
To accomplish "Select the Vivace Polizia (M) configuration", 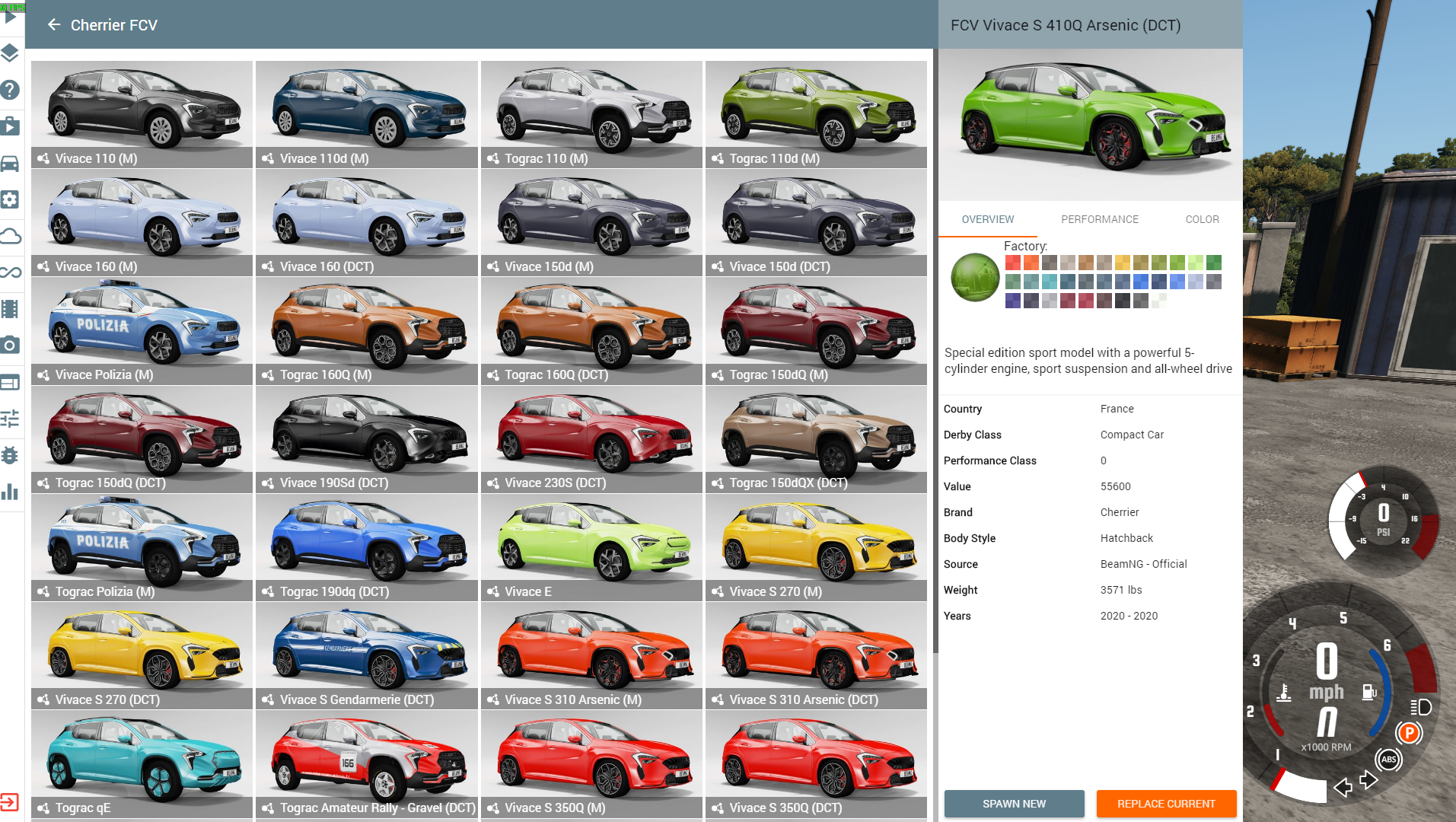I will click(x=142, y=330).
